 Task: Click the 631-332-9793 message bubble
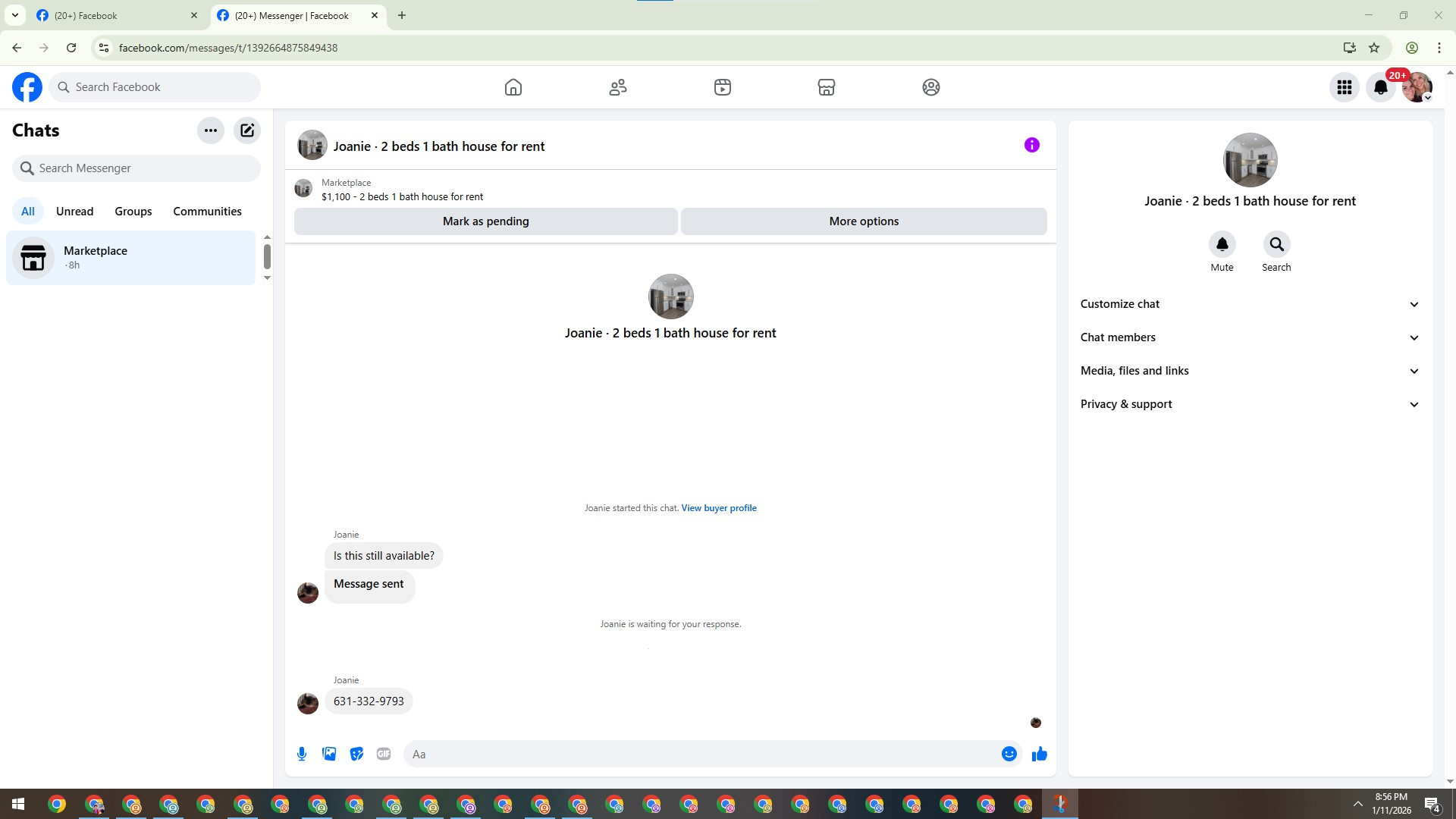(x=369, y=701)
